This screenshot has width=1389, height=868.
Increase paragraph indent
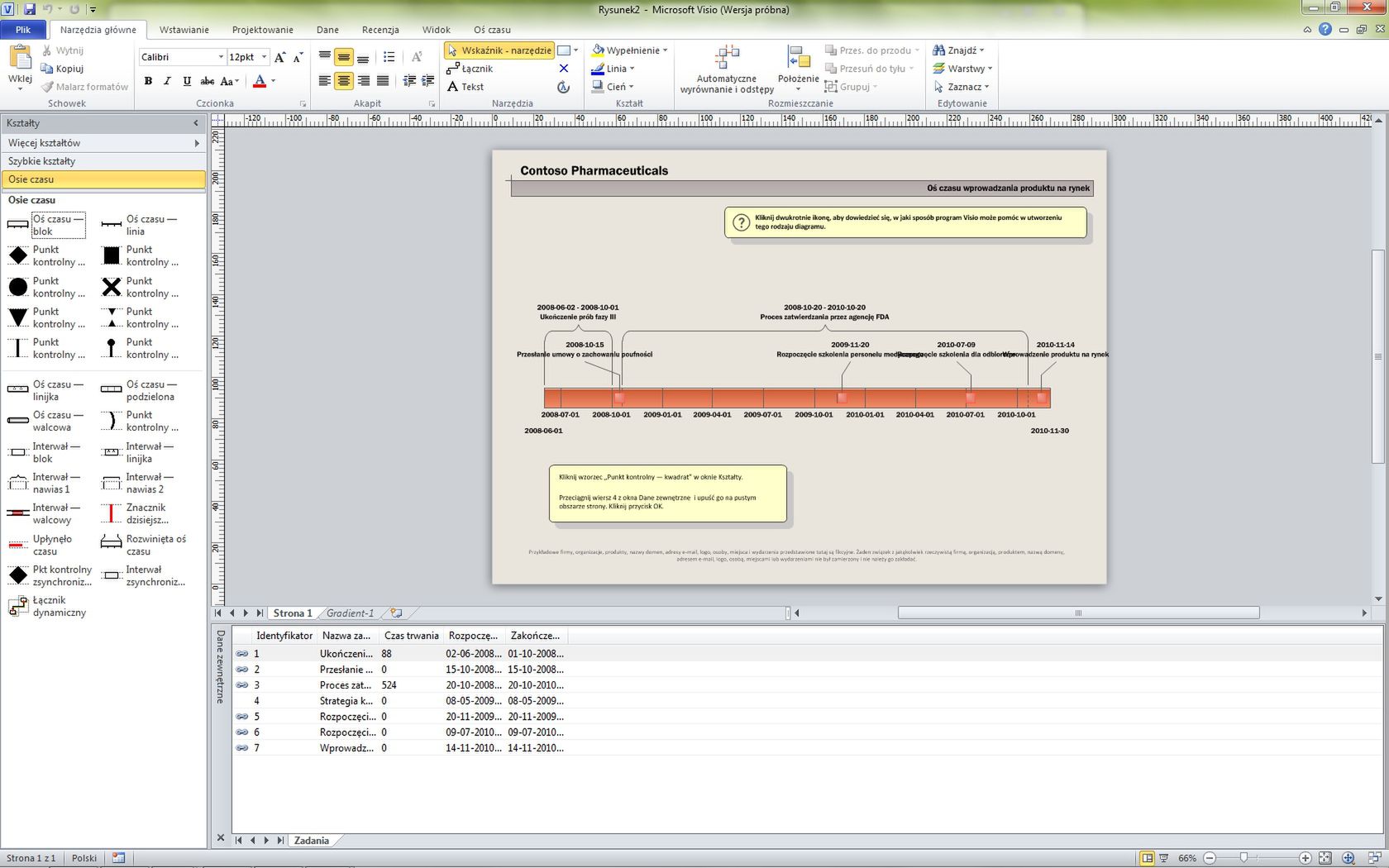427,81
